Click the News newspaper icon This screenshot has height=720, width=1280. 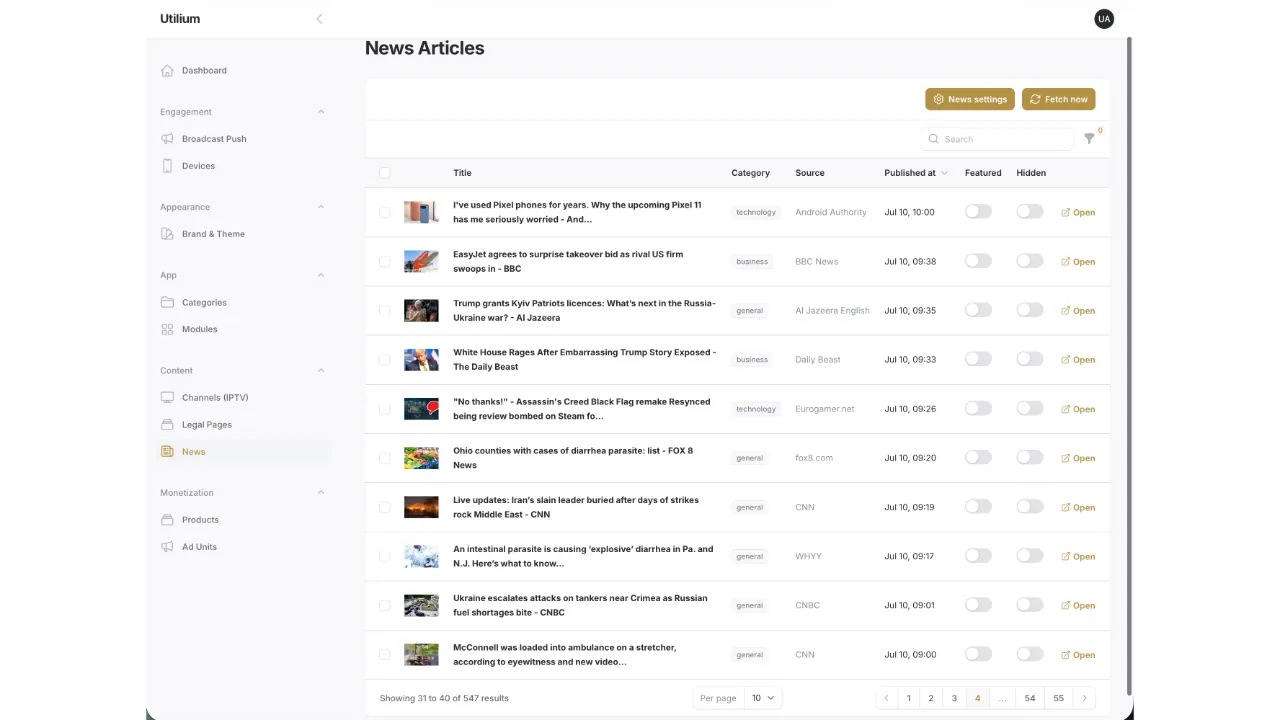click(167, 452)
